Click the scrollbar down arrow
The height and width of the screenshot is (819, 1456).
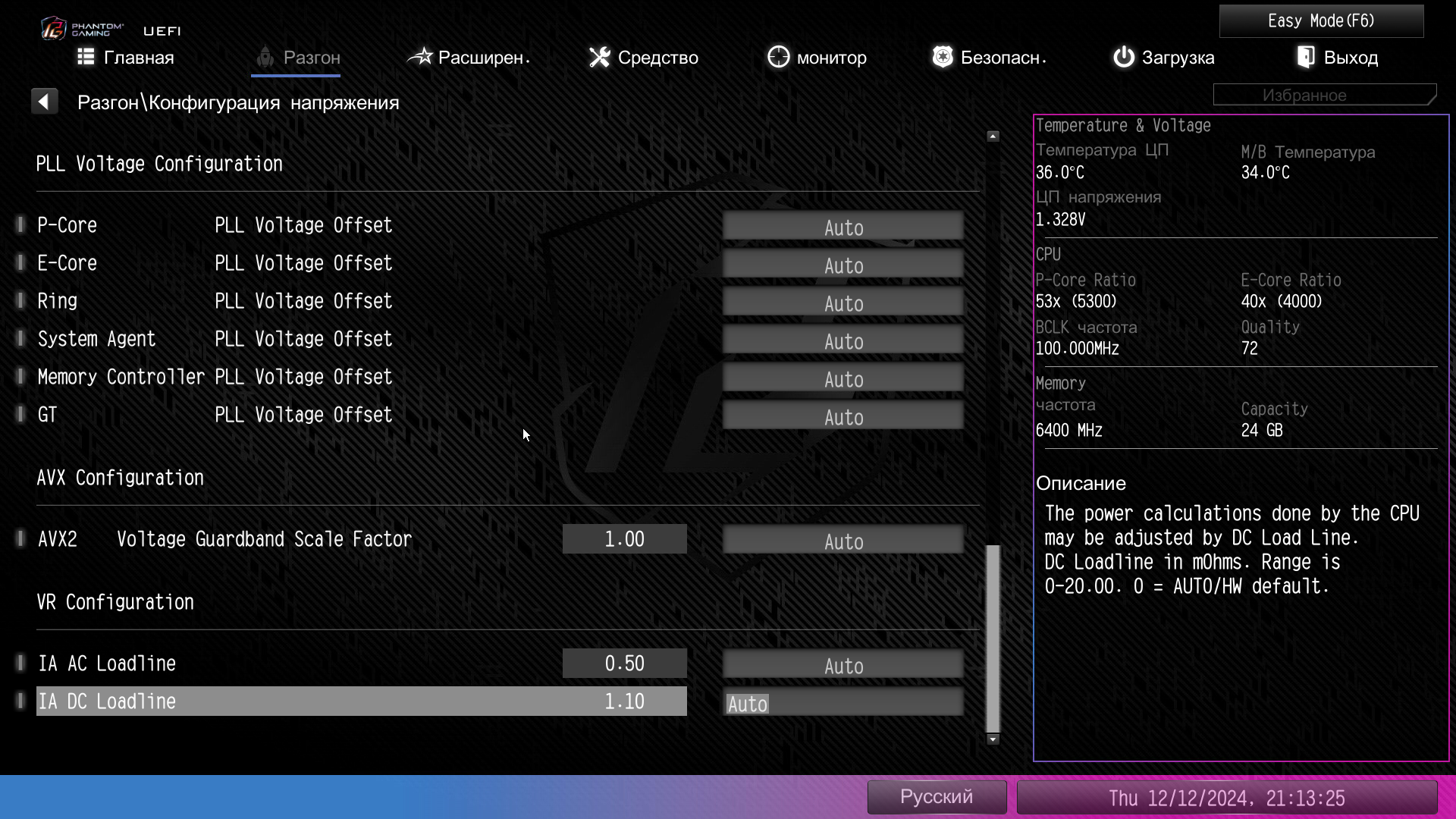click(x=993, y=739)
